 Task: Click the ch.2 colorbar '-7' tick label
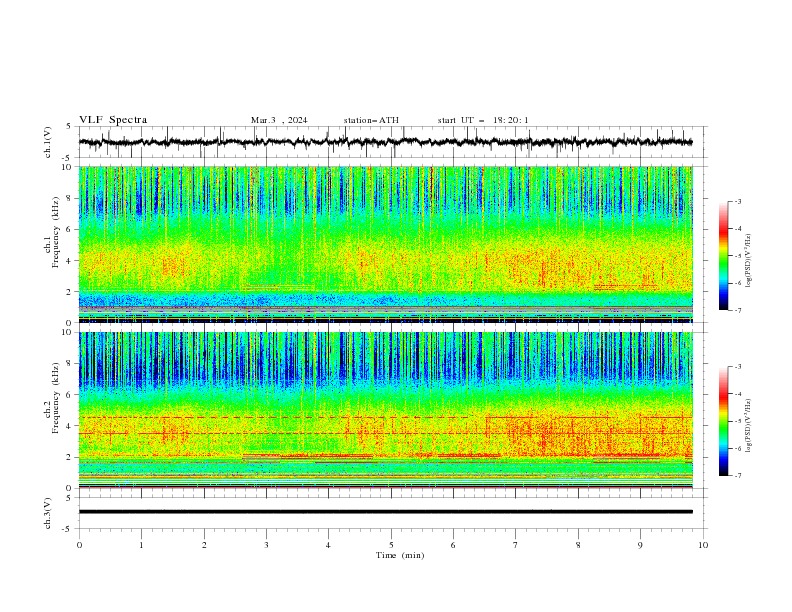737,475
